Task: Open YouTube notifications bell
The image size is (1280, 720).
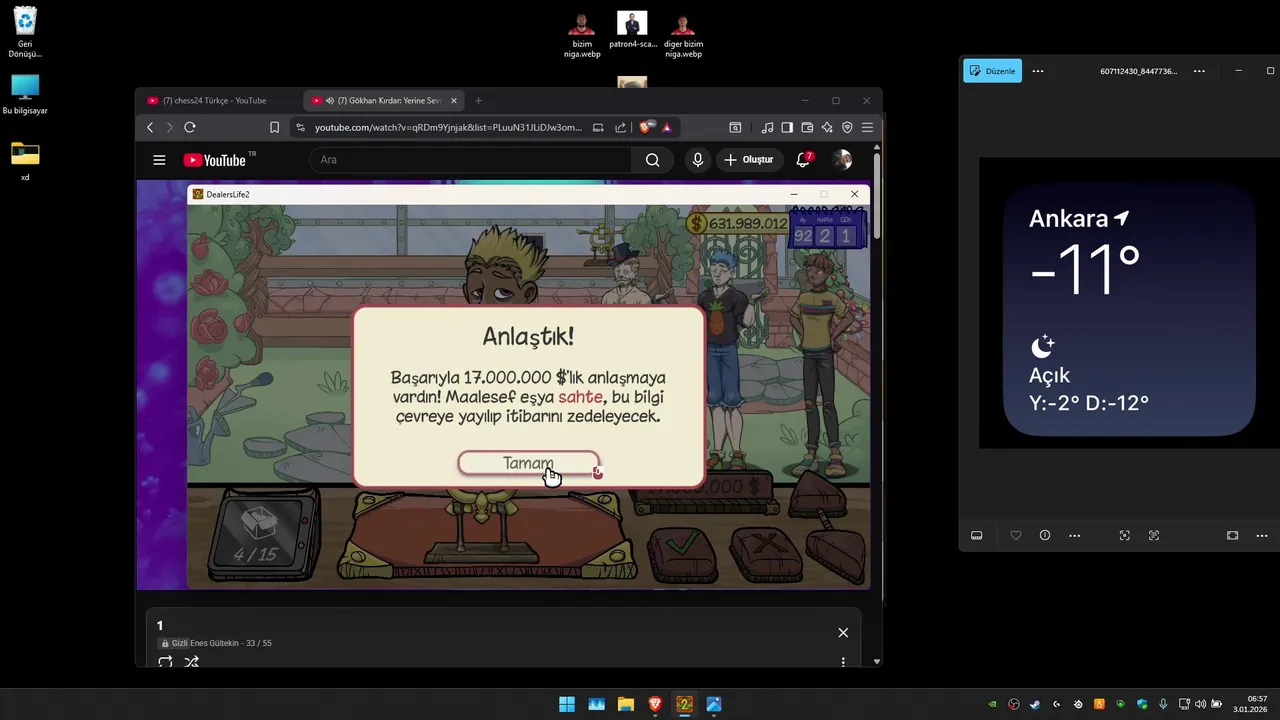Action: tap(803, 160)
